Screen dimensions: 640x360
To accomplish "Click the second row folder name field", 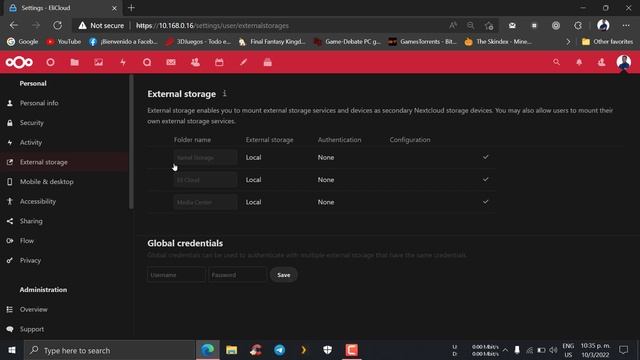I will pyautogui.click(x=205, y=180).
